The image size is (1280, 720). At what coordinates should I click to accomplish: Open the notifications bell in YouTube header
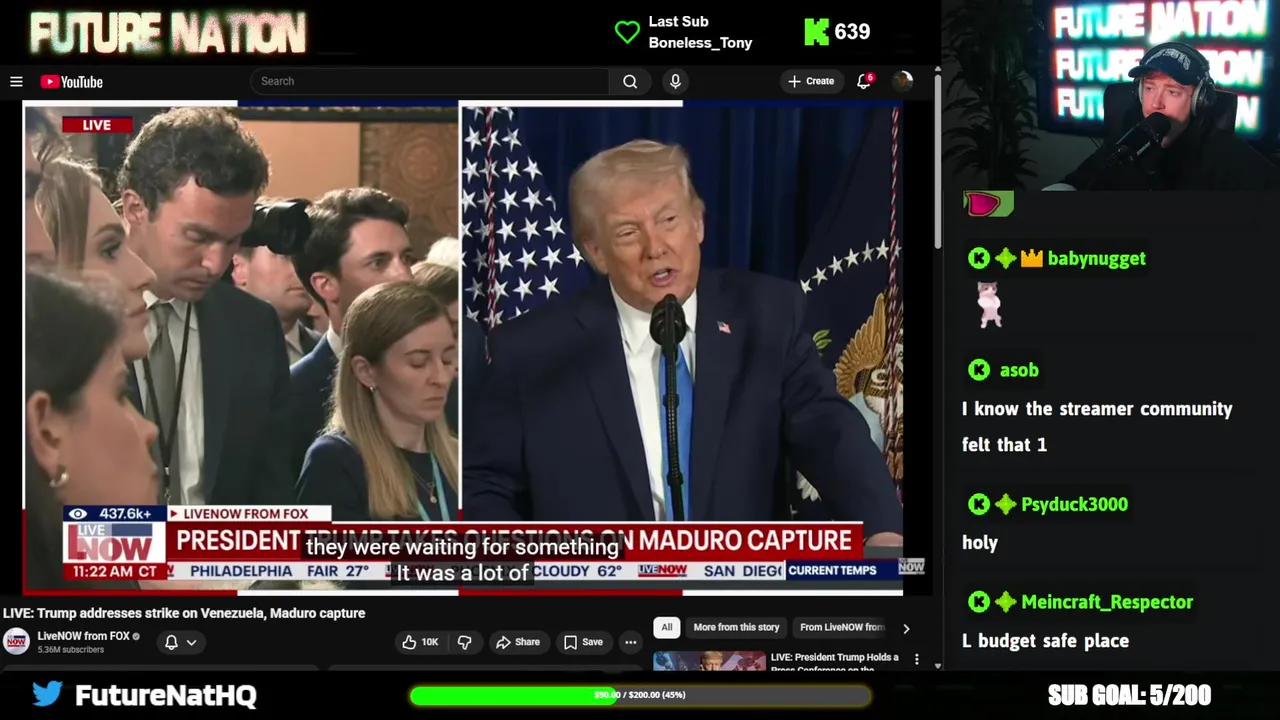(864, 81)
